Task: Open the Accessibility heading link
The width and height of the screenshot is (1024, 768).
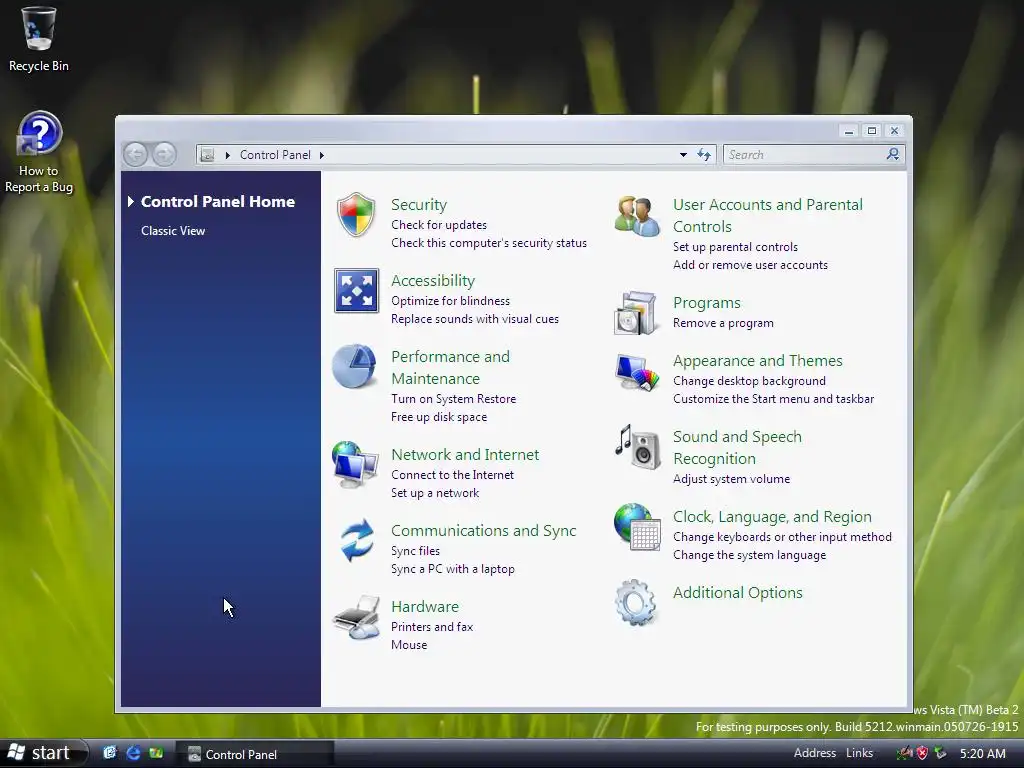Action: pyautogui.click(x=433, y=281)
